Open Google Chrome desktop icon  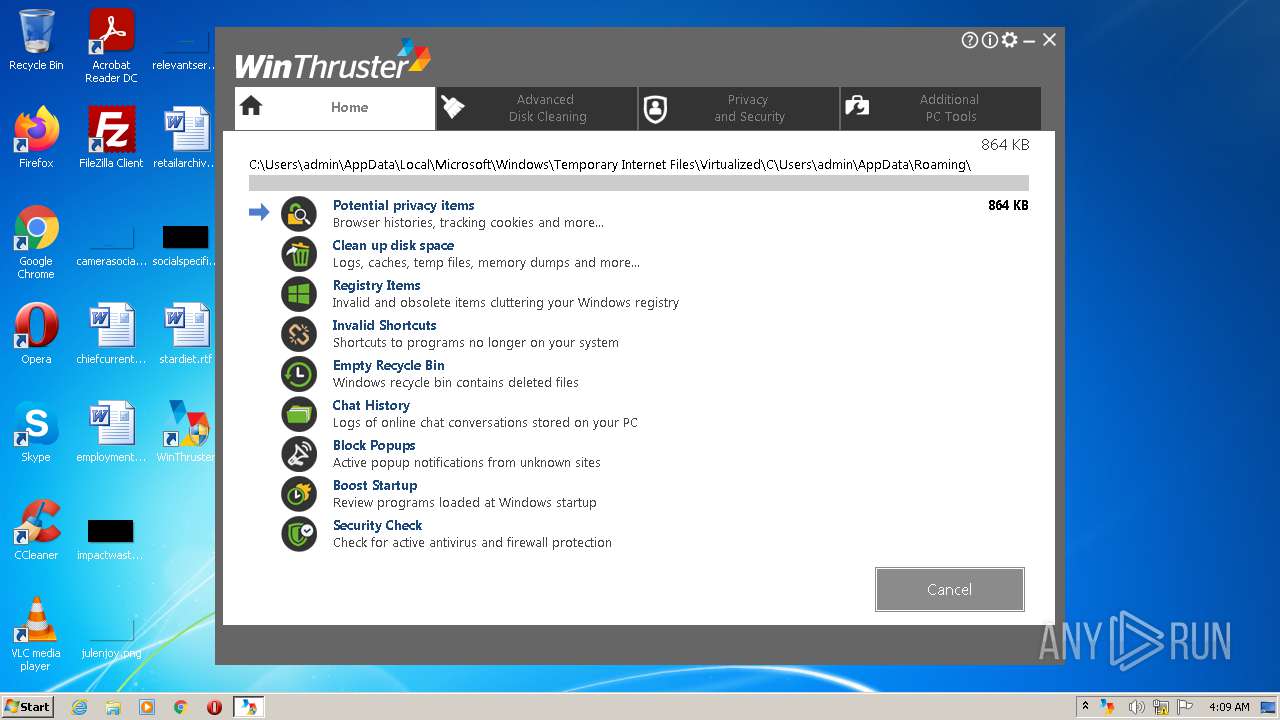point(36,242)
